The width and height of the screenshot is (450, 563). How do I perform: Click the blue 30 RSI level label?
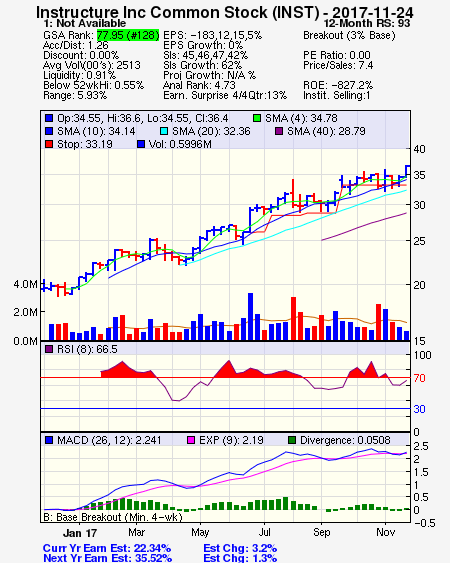(x=419, y=409)
